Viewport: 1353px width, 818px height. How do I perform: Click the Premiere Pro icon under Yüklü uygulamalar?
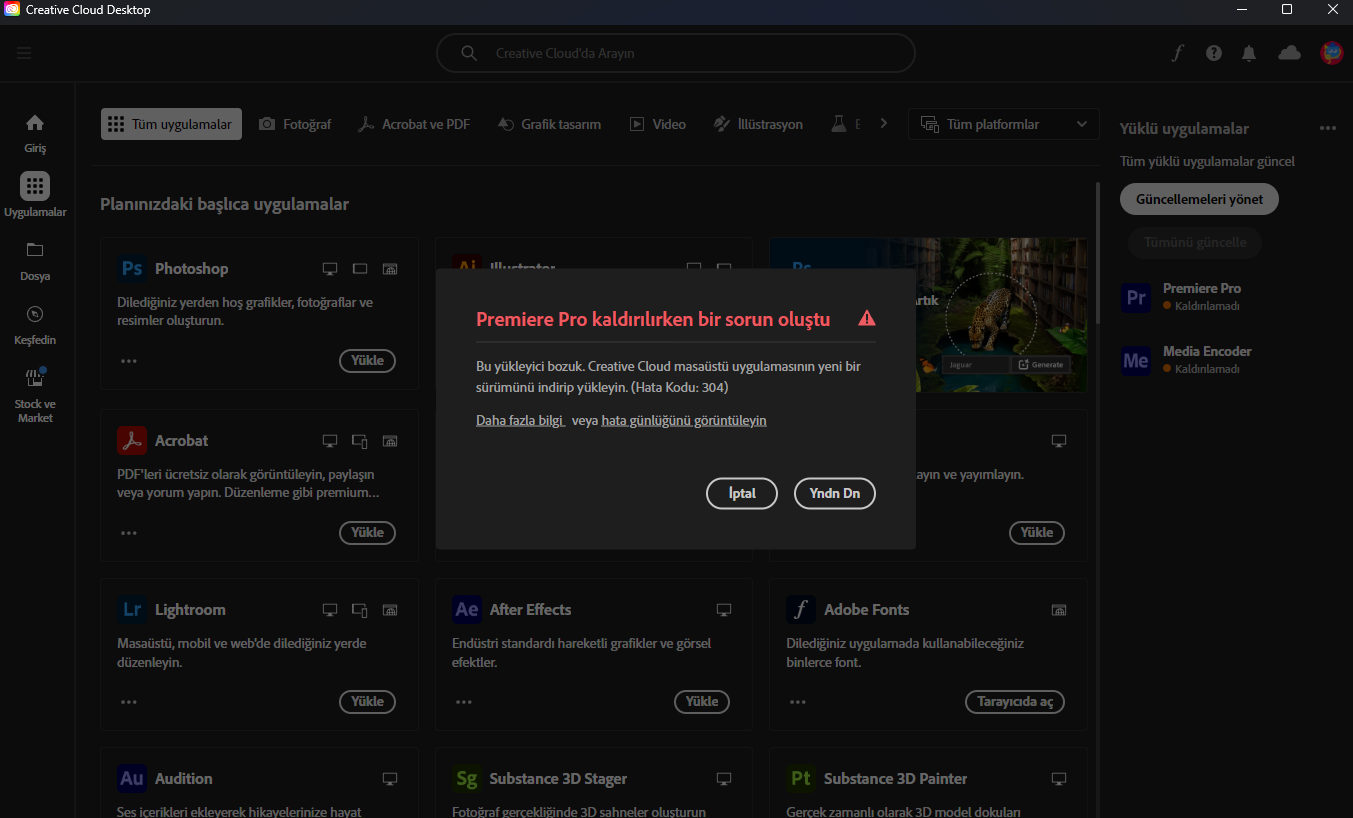(1136, 297)
